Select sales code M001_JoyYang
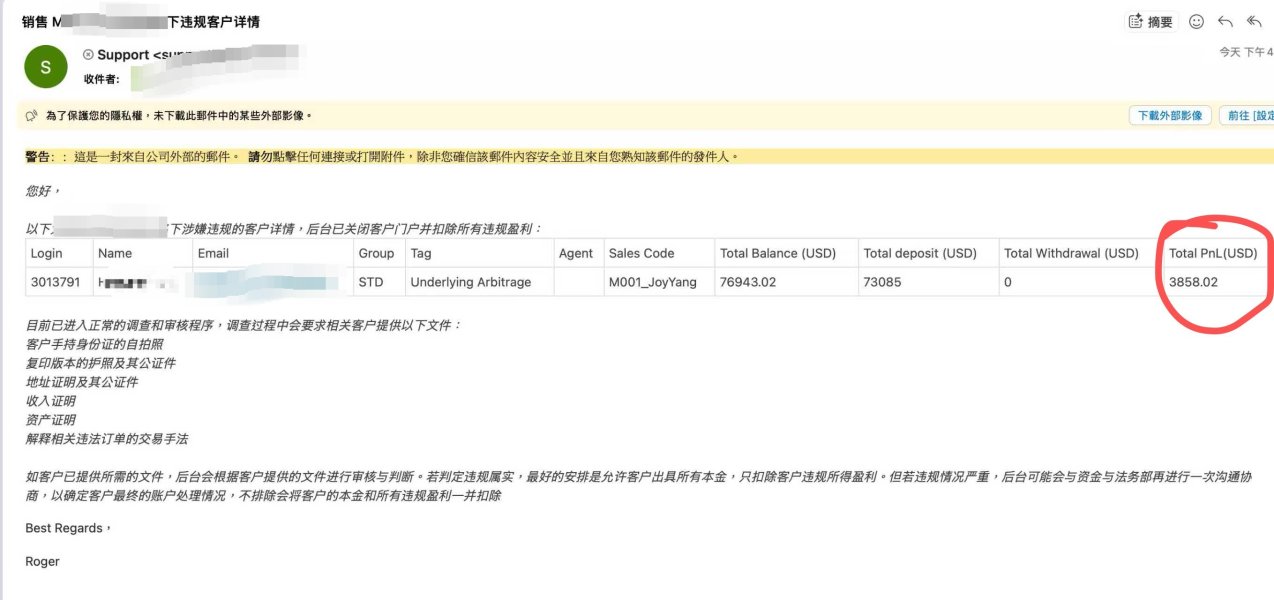Image resolution: width=1274 pixels, height=600 pixels. 653,282
